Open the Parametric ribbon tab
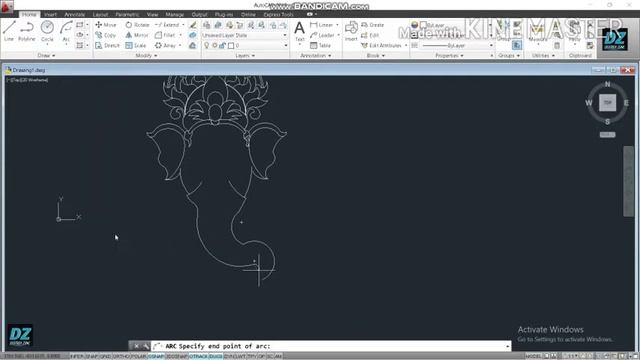The height and width of the screenshot is (360, 640). (x=127, y=15)
